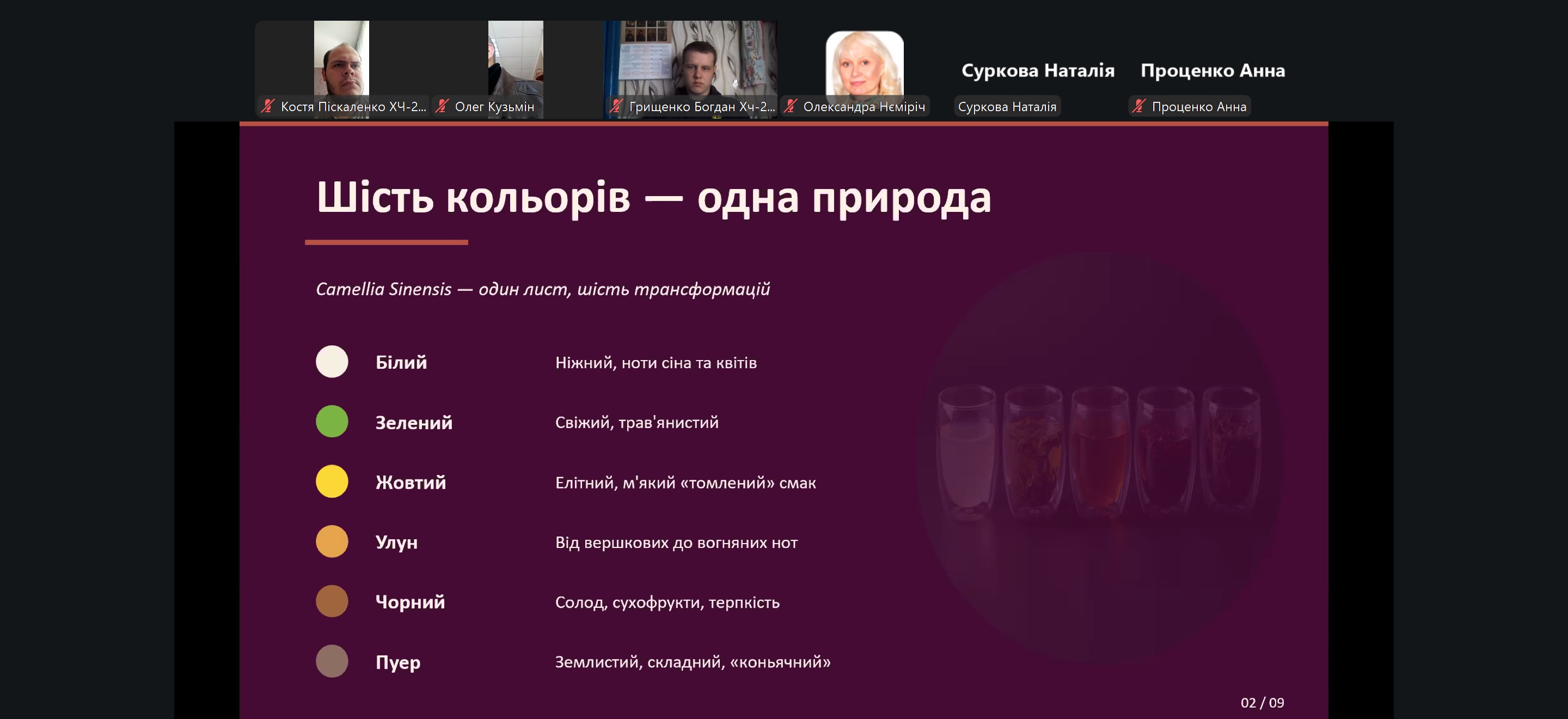Click muted mic icon beside Костя Піскаленко

coord(268,107)
